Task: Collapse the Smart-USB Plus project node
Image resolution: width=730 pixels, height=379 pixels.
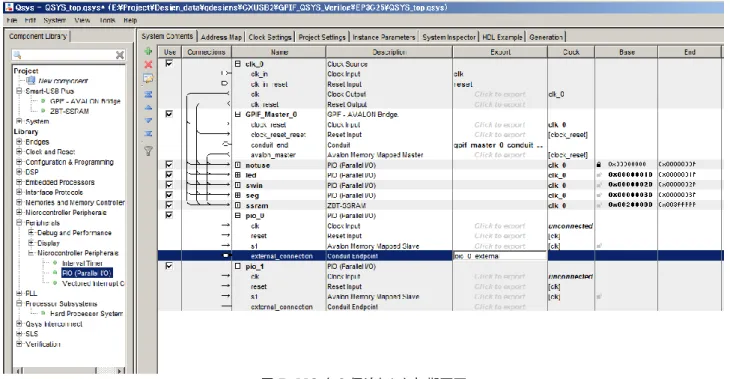Action: coord(19,91)
